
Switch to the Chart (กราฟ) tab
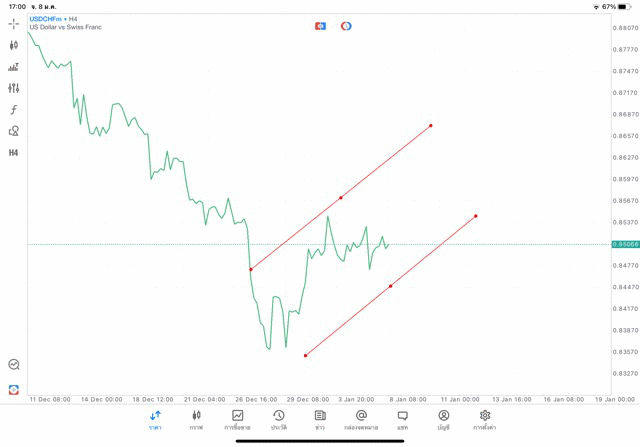point(196,419)
